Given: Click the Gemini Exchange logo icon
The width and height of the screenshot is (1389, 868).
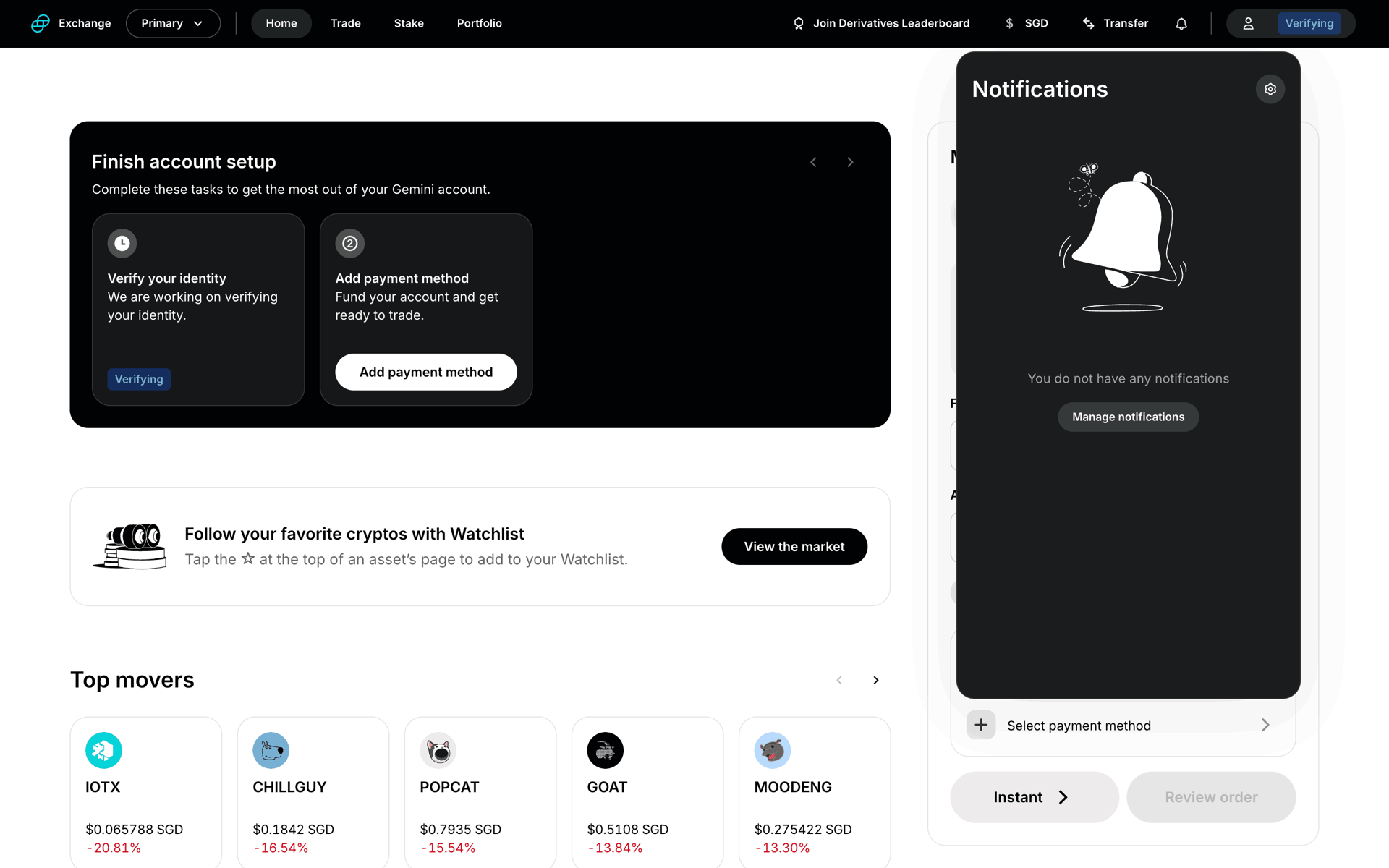Looking at the screenshot, I should click(41, 23).
